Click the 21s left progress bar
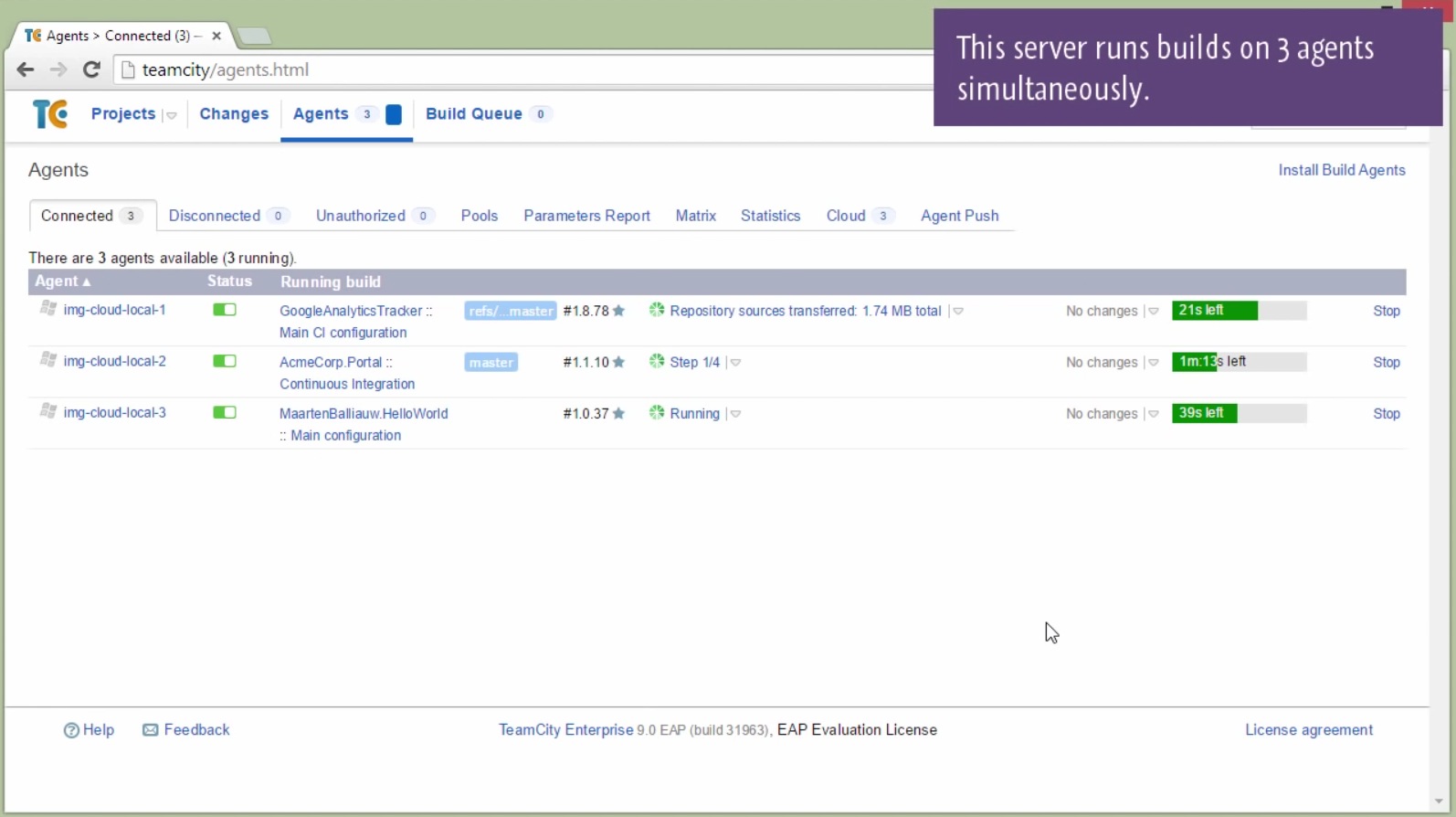Screen dimensions: 1456x817 coord(1240,311)
